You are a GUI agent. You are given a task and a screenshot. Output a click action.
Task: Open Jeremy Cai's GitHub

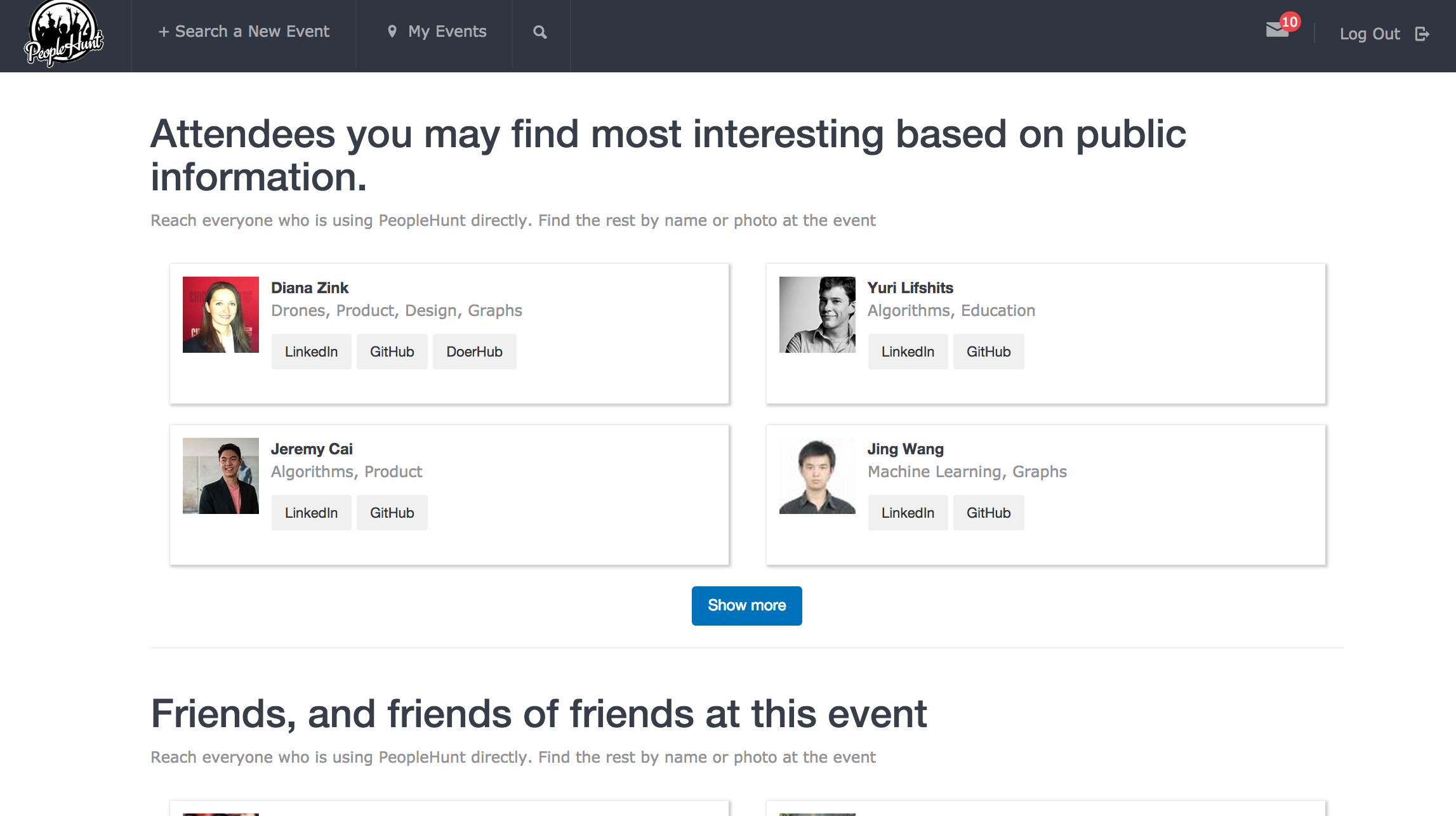click(x=392, y=513)
